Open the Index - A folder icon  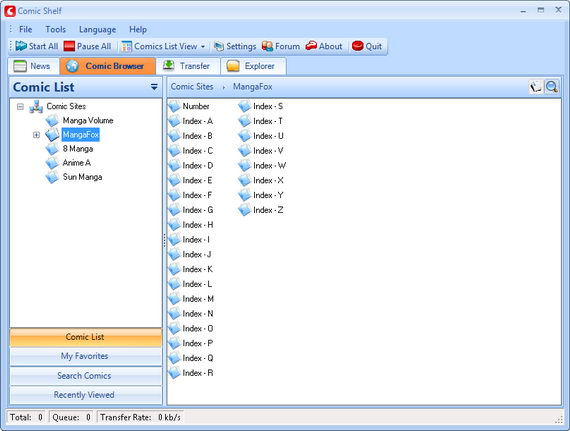click(175, 121)
